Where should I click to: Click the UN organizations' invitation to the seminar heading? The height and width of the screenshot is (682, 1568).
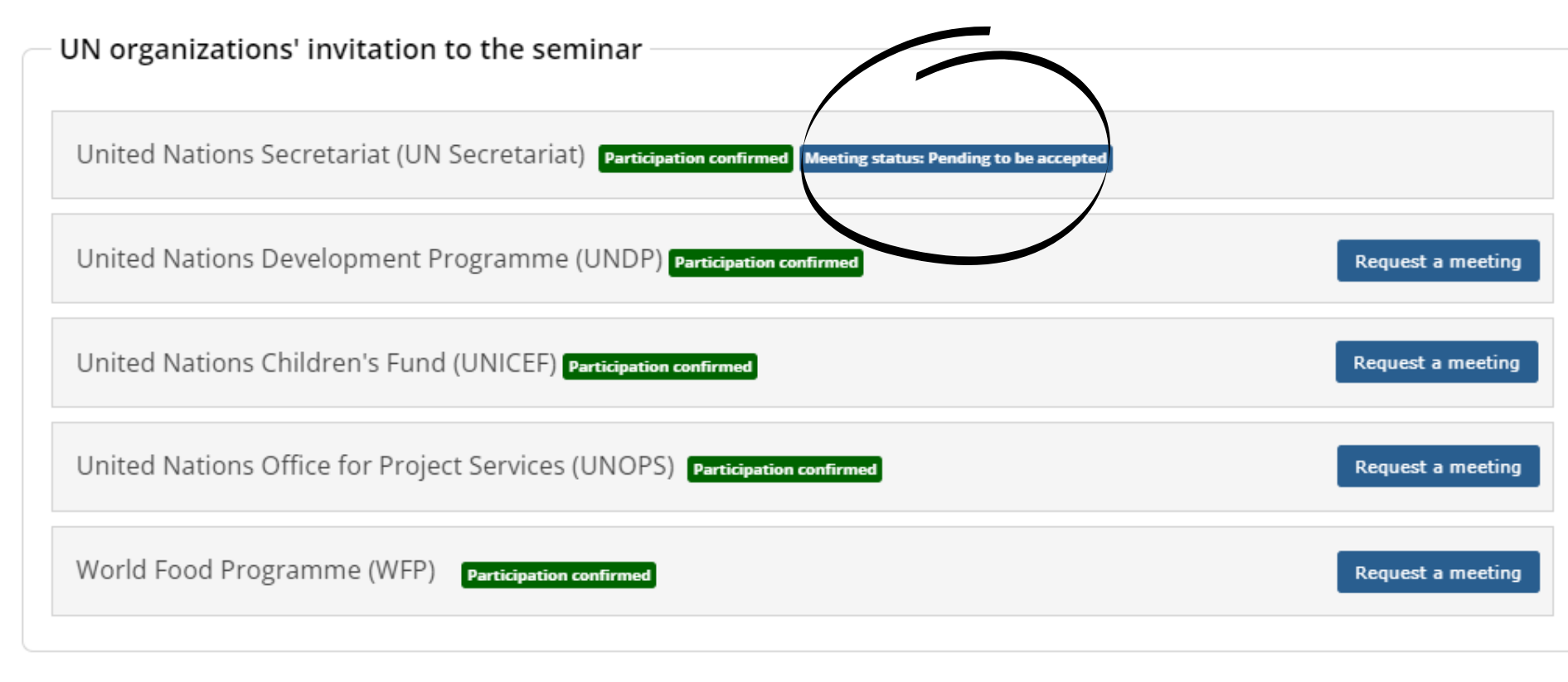[x=351, y=50]
